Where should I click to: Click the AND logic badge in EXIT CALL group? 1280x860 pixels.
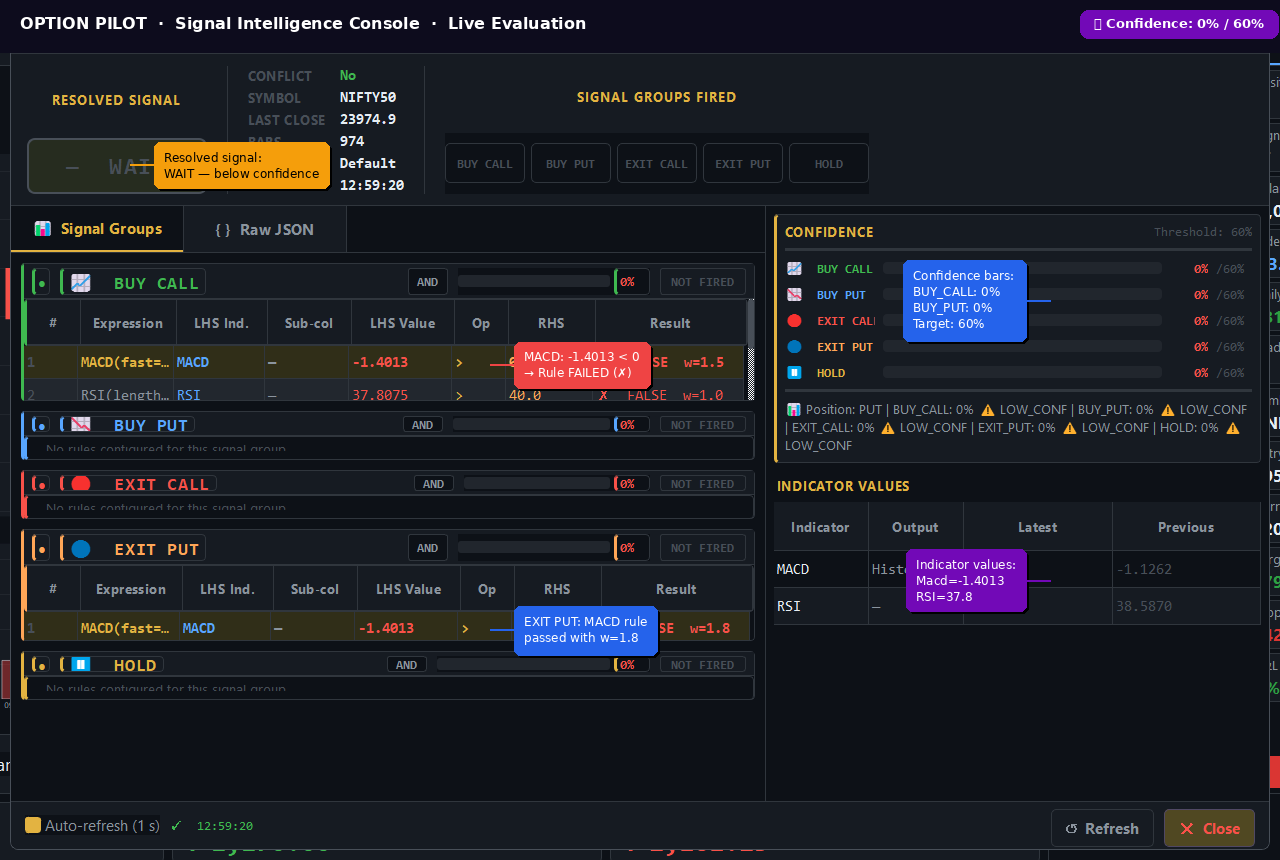[434, 484]
